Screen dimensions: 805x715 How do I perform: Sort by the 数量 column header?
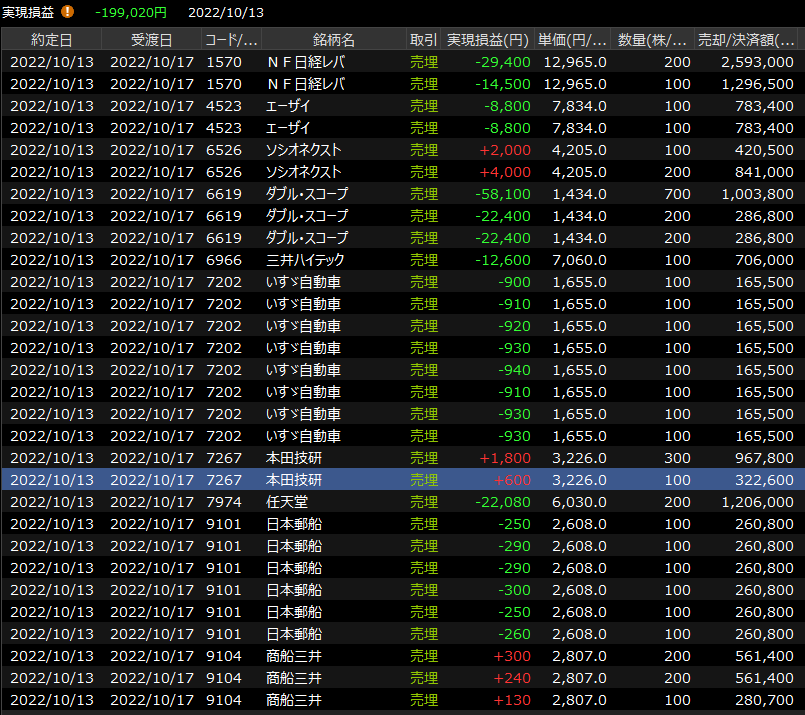[x=652, y=40]
